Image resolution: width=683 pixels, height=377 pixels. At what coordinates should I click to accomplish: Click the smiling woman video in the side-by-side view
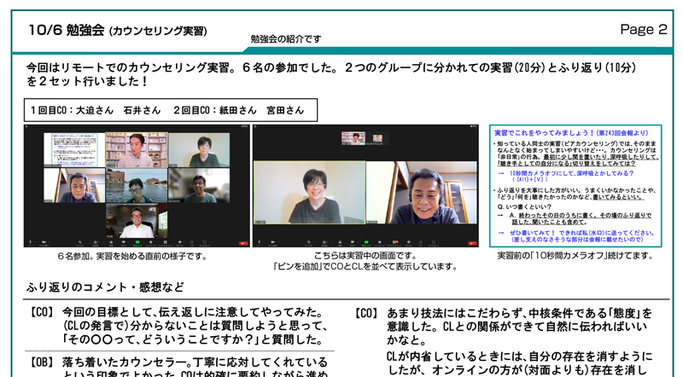tap(310, 192)
